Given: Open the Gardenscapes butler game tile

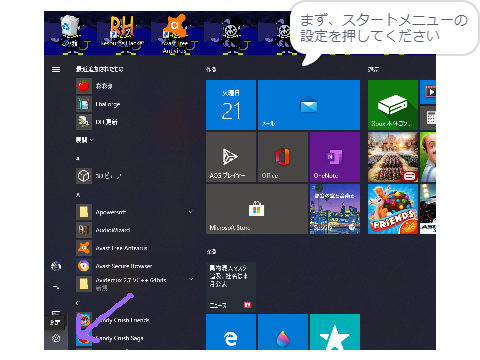Looking at the screenshot, I should coord(428,157).
